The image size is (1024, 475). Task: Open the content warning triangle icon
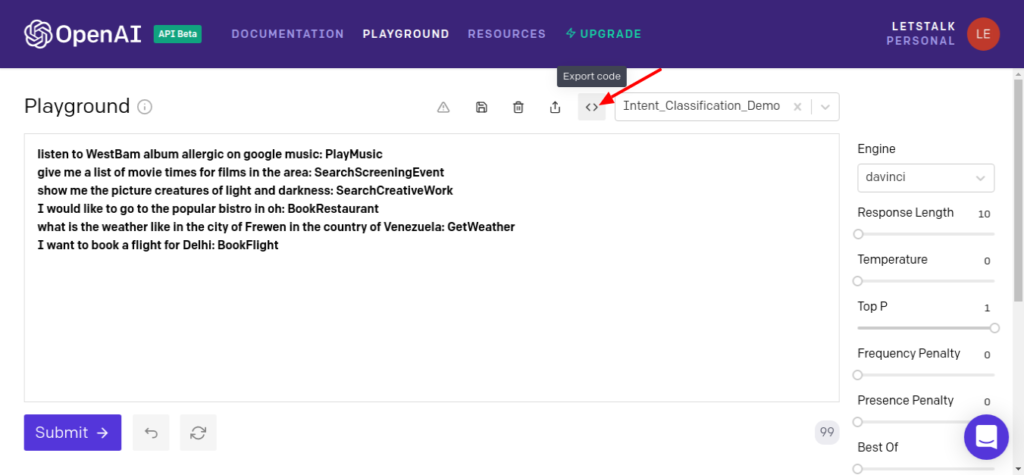click(443, 107)
